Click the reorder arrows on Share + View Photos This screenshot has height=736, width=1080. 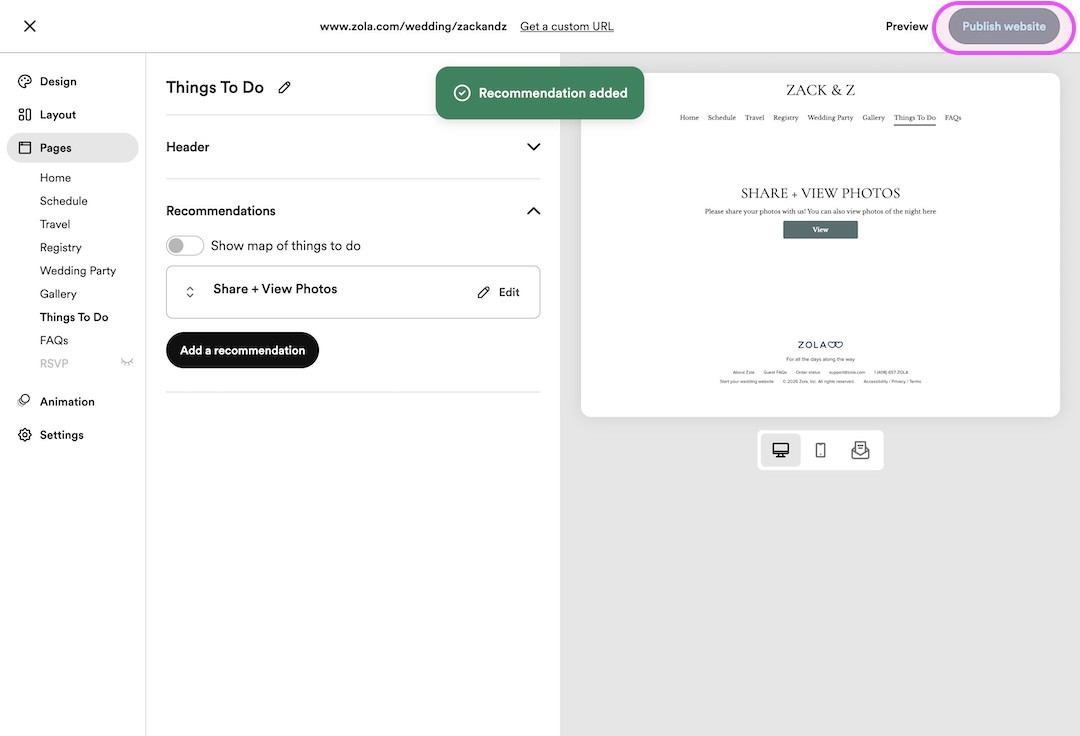tap(190, 292)
